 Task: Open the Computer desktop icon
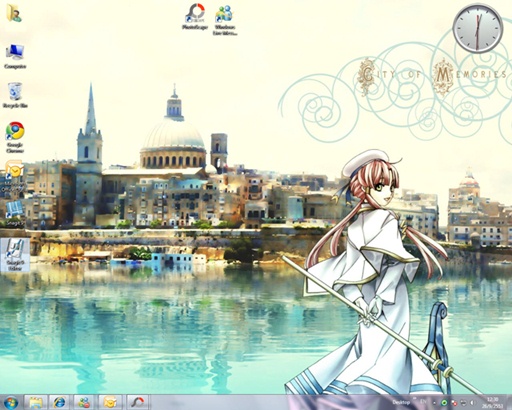pos(15,57)
